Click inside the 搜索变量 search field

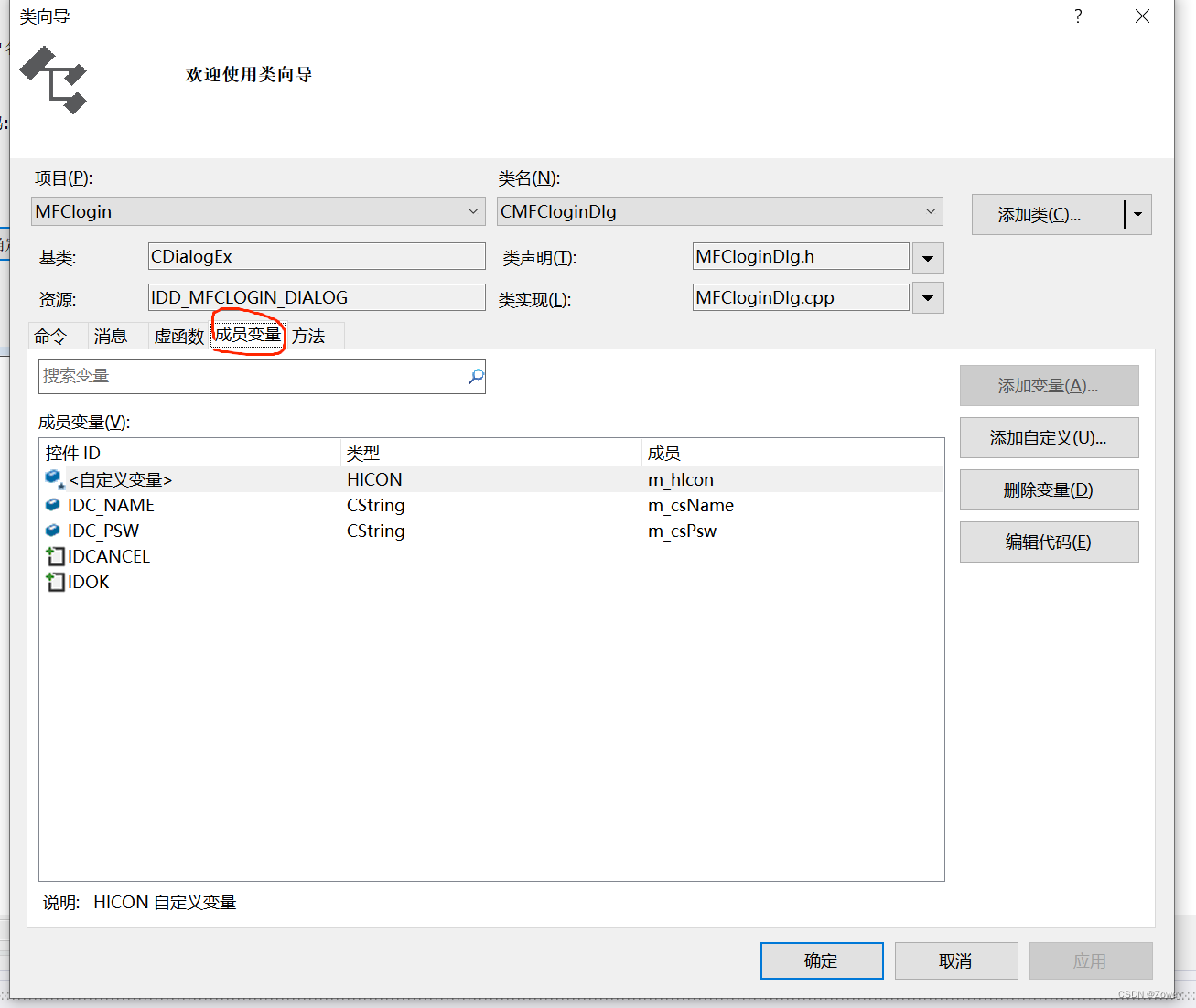pyautogui.click(x=229, y=376)
